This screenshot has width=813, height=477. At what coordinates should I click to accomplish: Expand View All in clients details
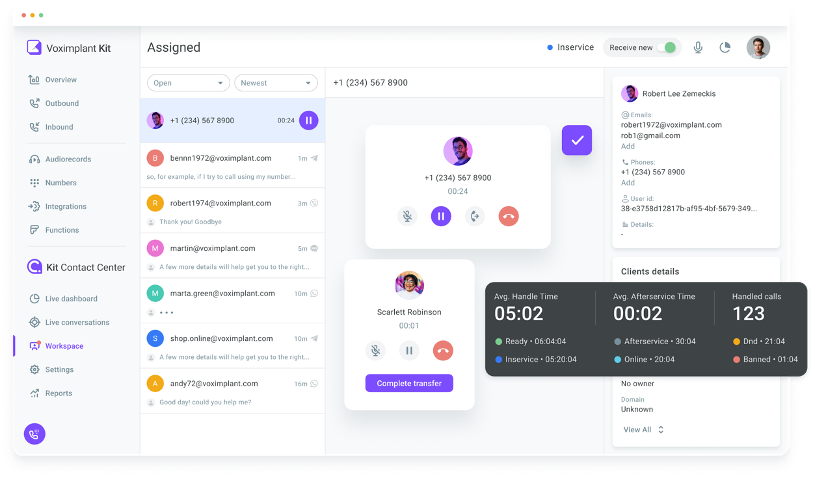coord(643,430)
